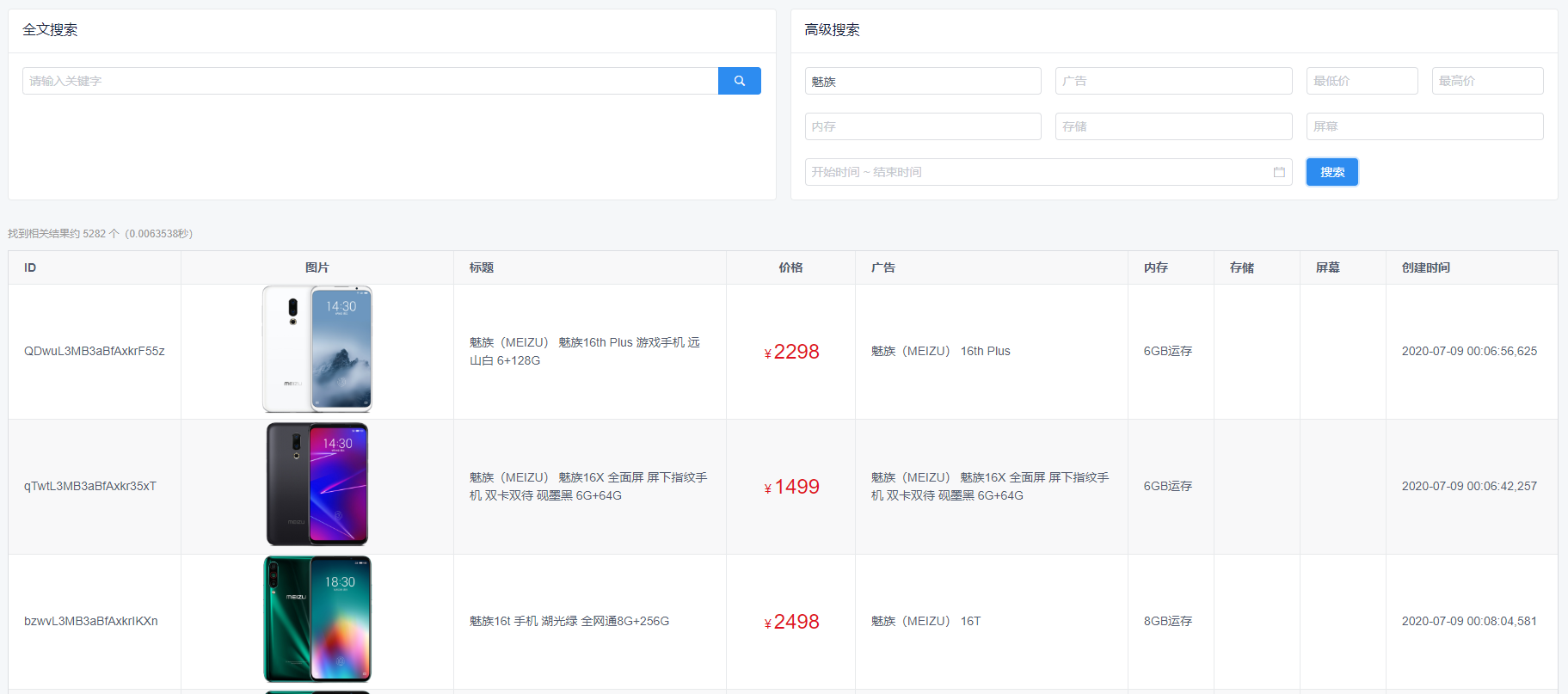Screen dimensions: 1568x694
Task: Click timestamp 2020-07-09 00:06:56,625
Action: (1469, 351)
